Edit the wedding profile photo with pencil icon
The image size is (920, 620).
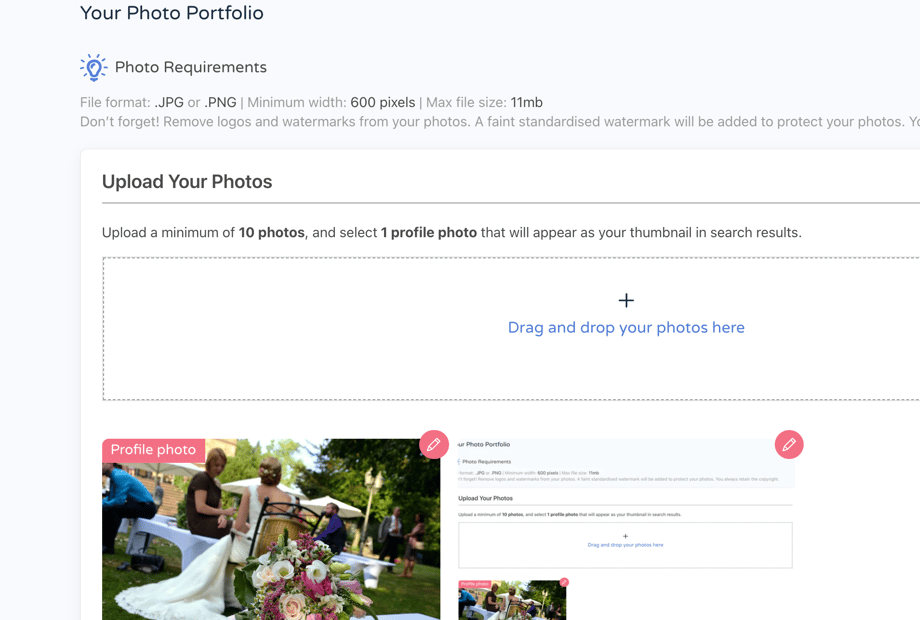[434, 445]
